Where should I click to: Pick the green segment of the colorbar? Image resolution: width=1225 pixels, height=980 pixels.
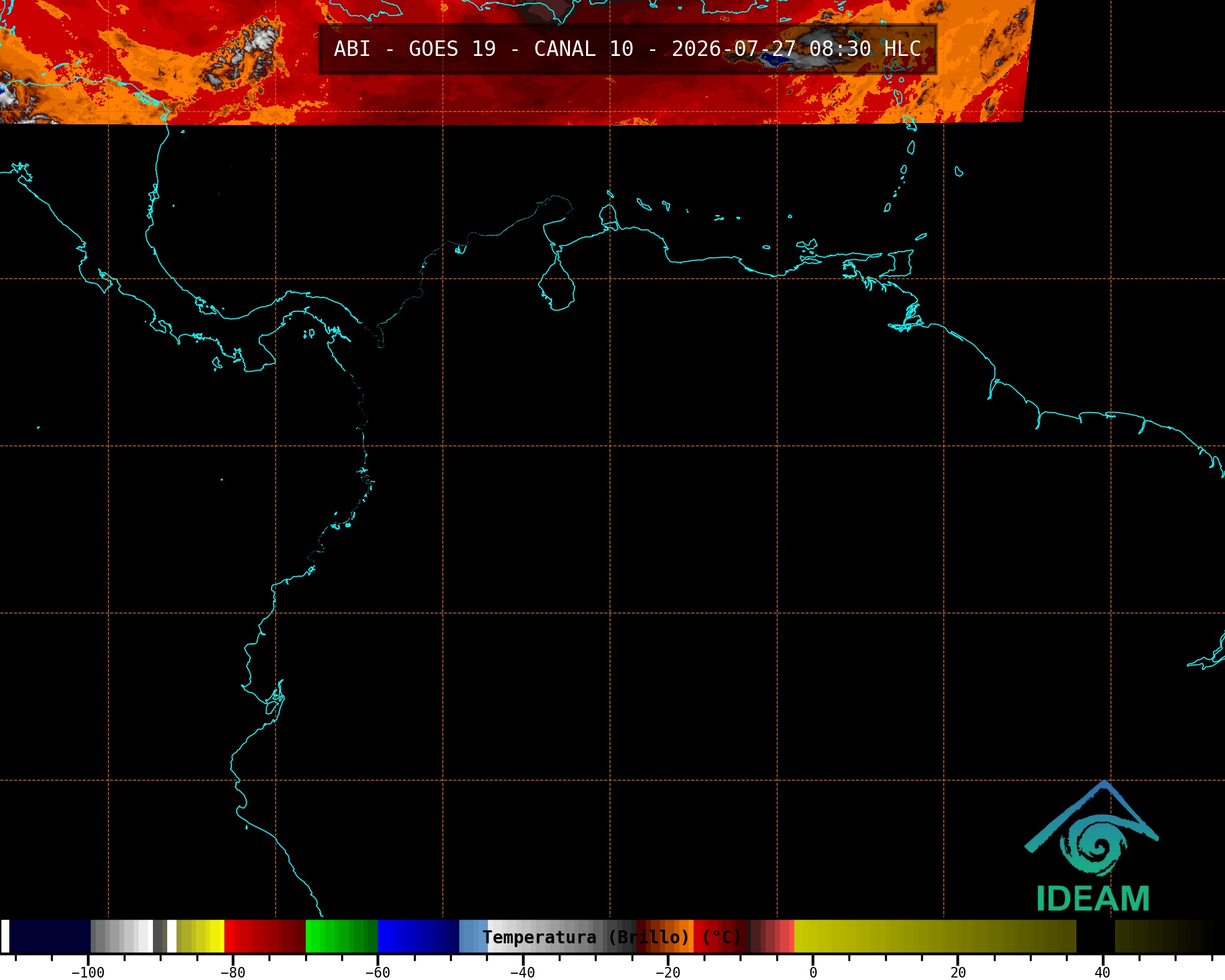[x=341, y=936]
